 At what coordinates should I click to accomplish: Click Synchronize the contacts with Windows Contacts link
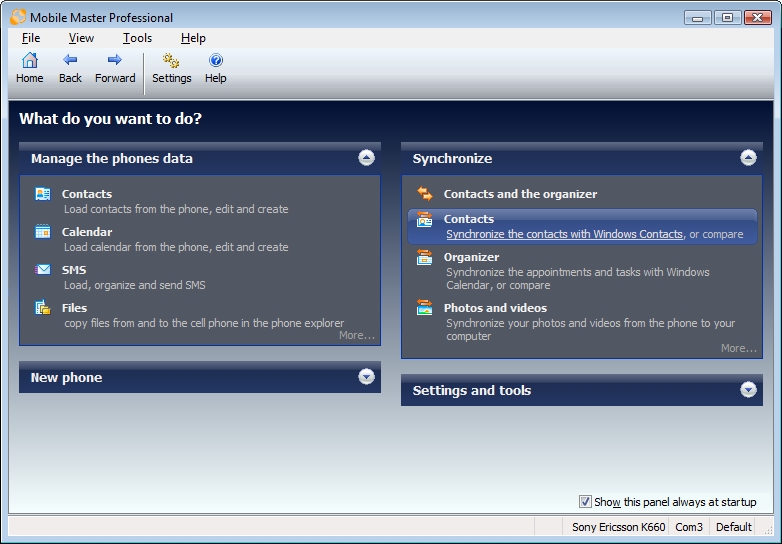pyautogui.click(x=564, y=234)
